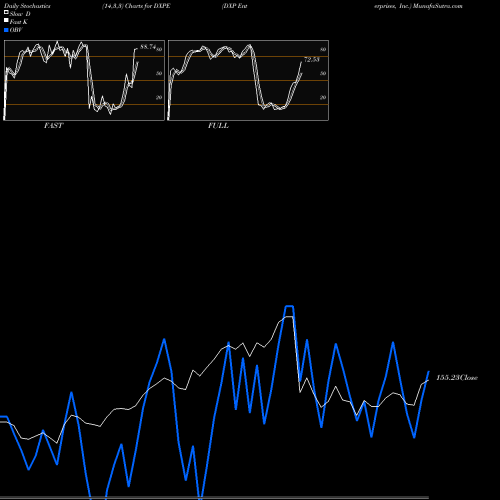Click the 20 axis label in the FULL chart
The width and height of the screenshot is (500, 500).
pyautogui.click(x=323, y=97)
